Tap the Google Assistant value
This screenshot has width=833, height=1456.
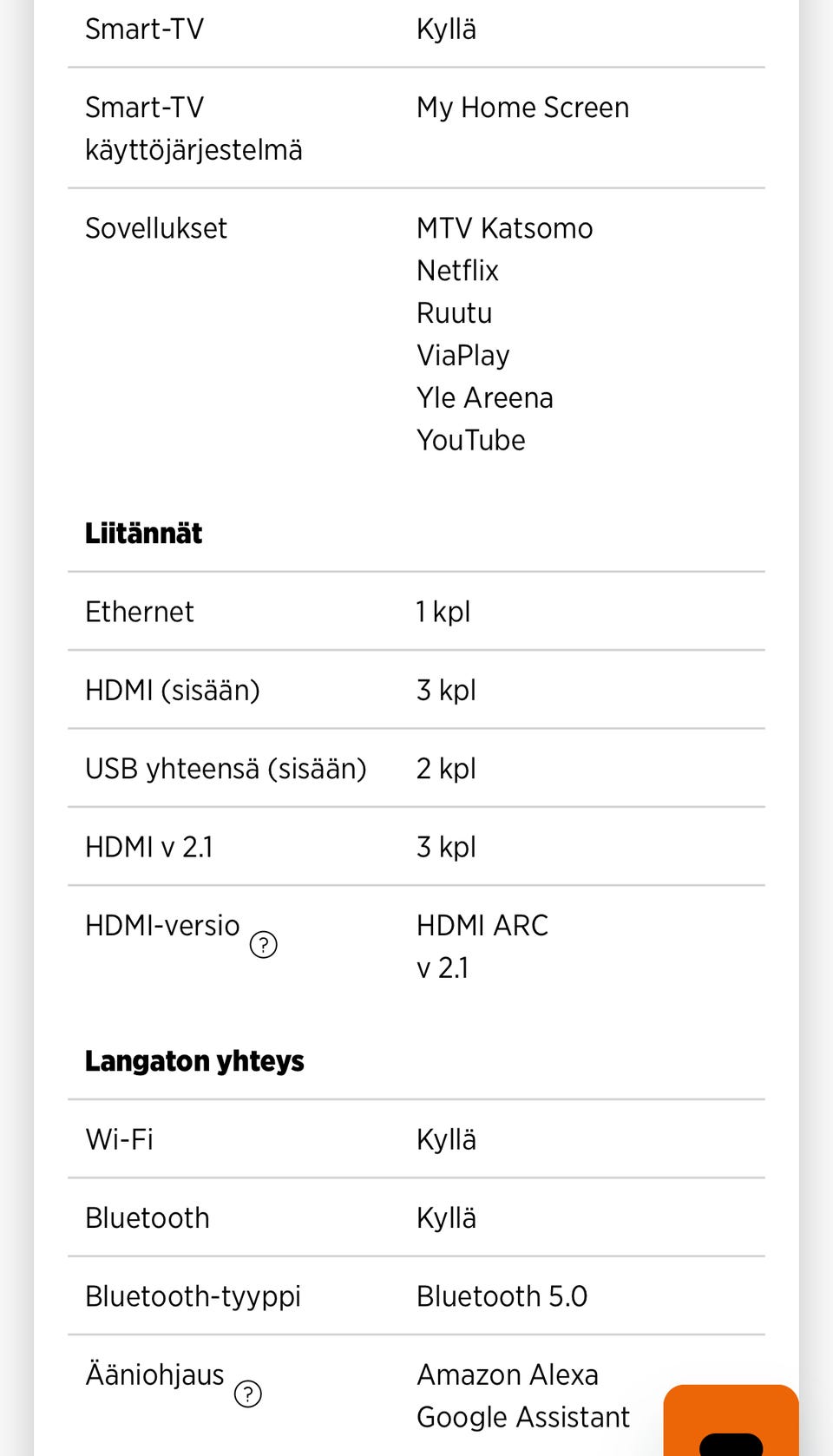click(x=522, y=1417)
